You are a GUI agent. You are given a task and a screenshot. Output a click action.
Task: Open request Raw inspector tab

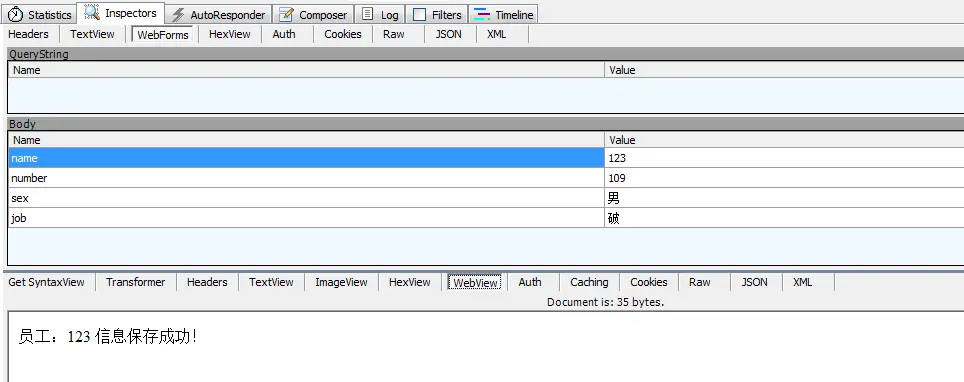coord(393,34)
